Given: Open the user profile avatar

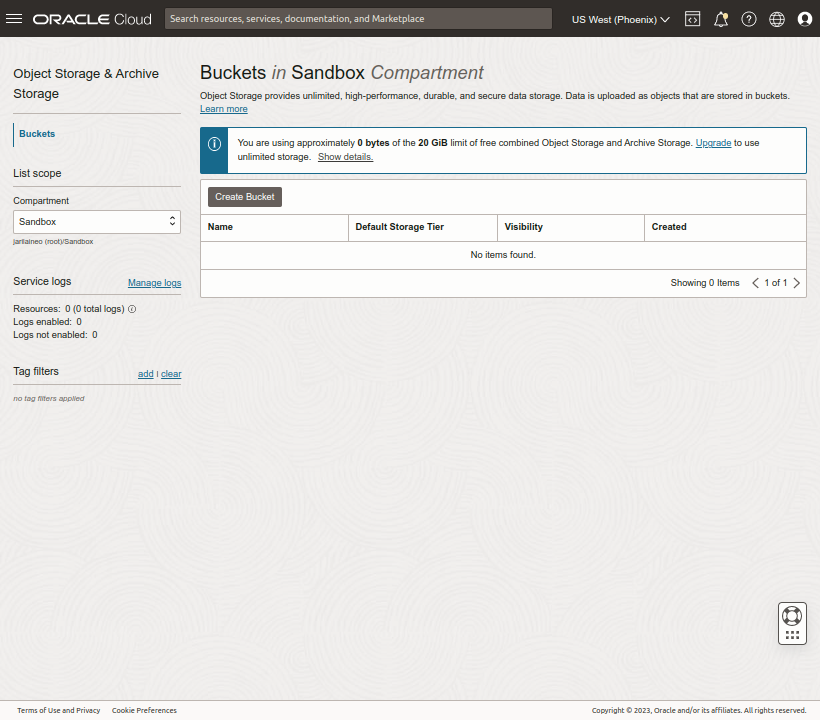Looking at the screenshot, I should pos(805,19).
